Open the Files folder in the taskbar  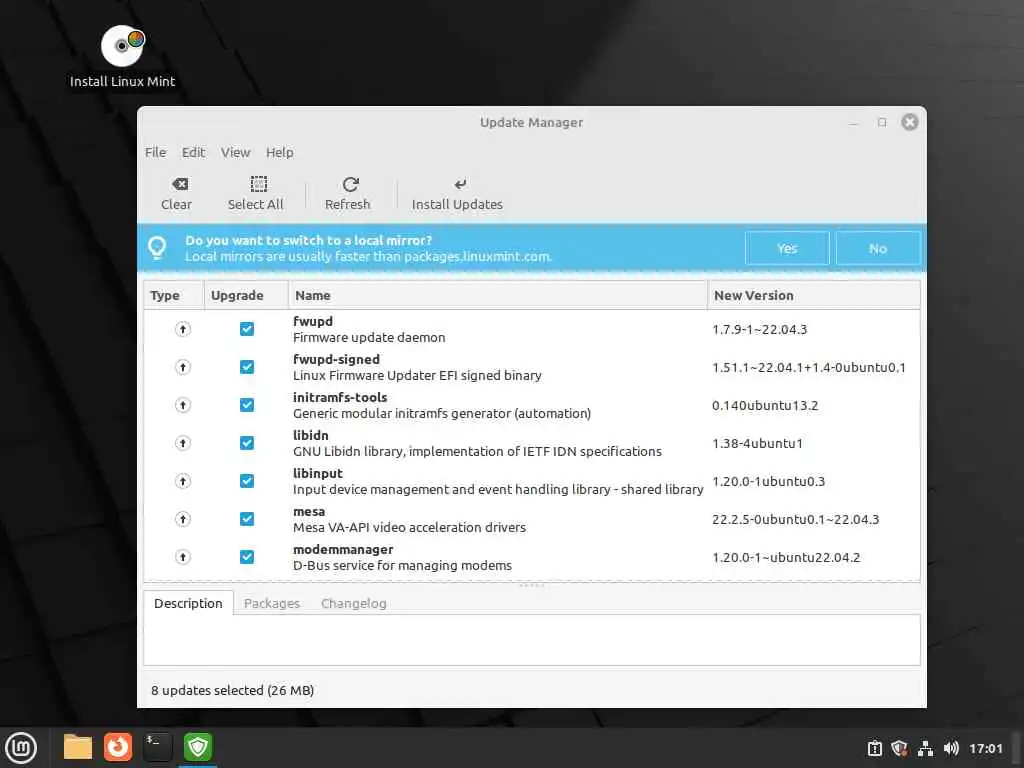(78, 747)
